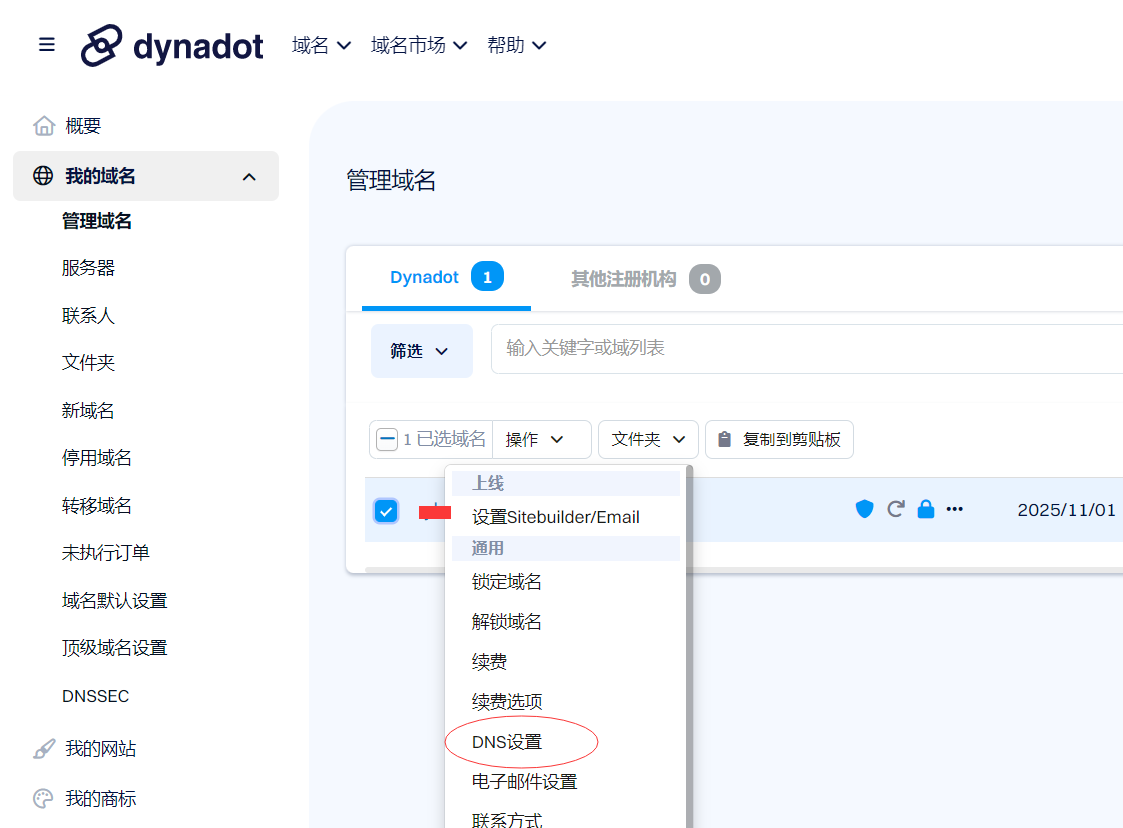This screenshot has width=1123, height=828.
Task: Open the 操作 actions dropdown
Action: point(541,439)
